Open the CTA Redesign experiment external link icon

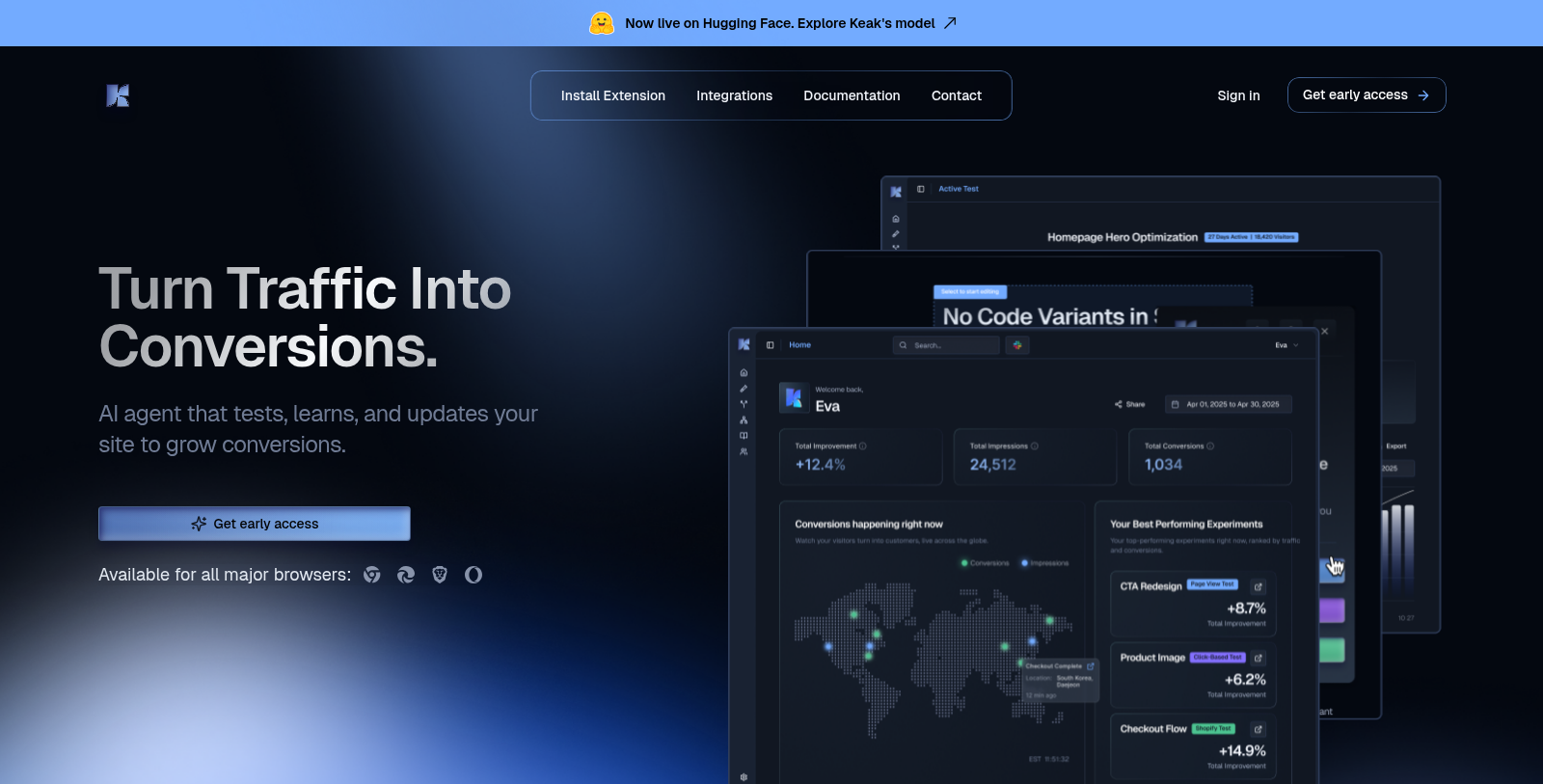point(1258,586)
